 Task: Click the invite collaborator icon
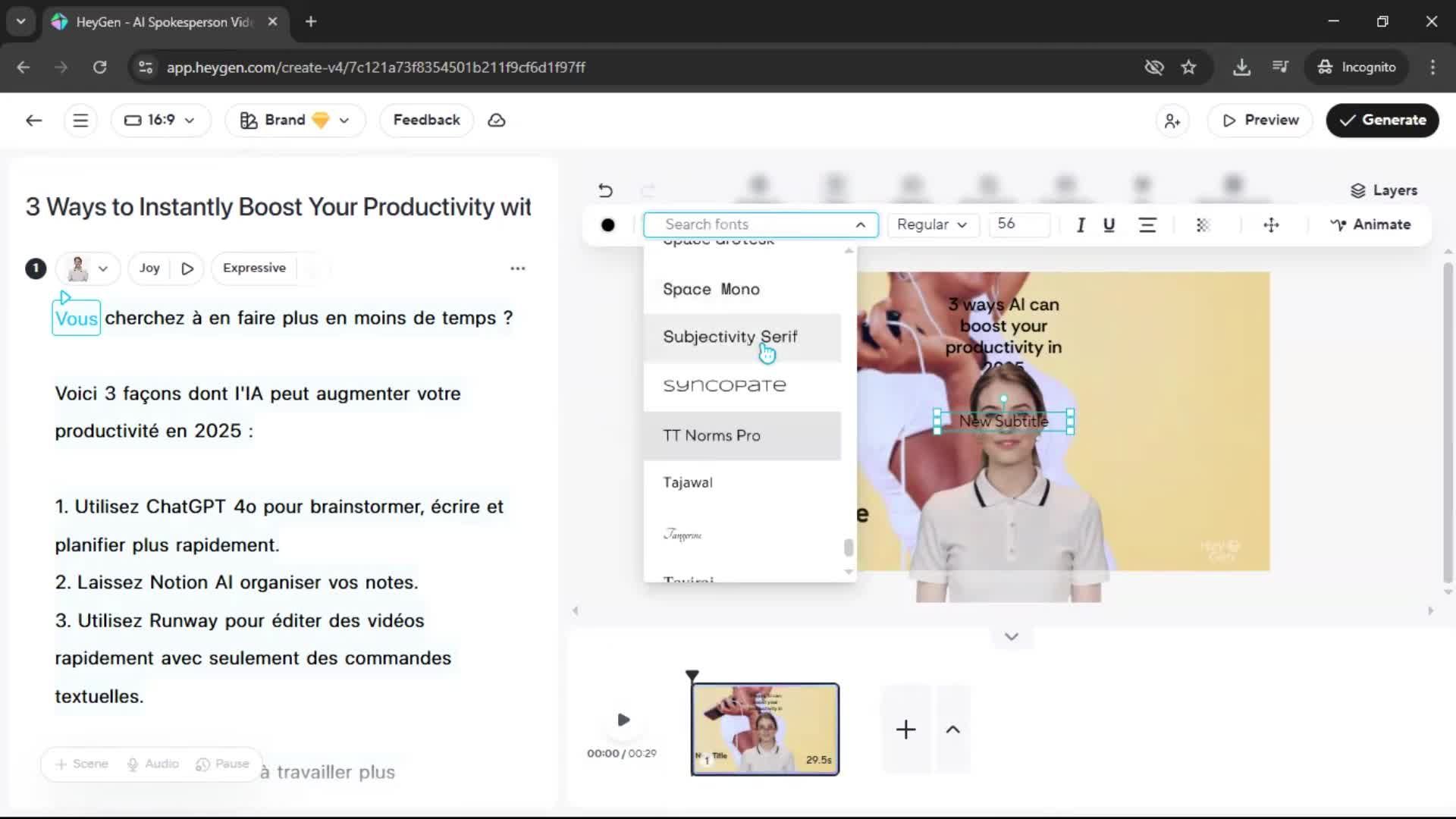1172,121
